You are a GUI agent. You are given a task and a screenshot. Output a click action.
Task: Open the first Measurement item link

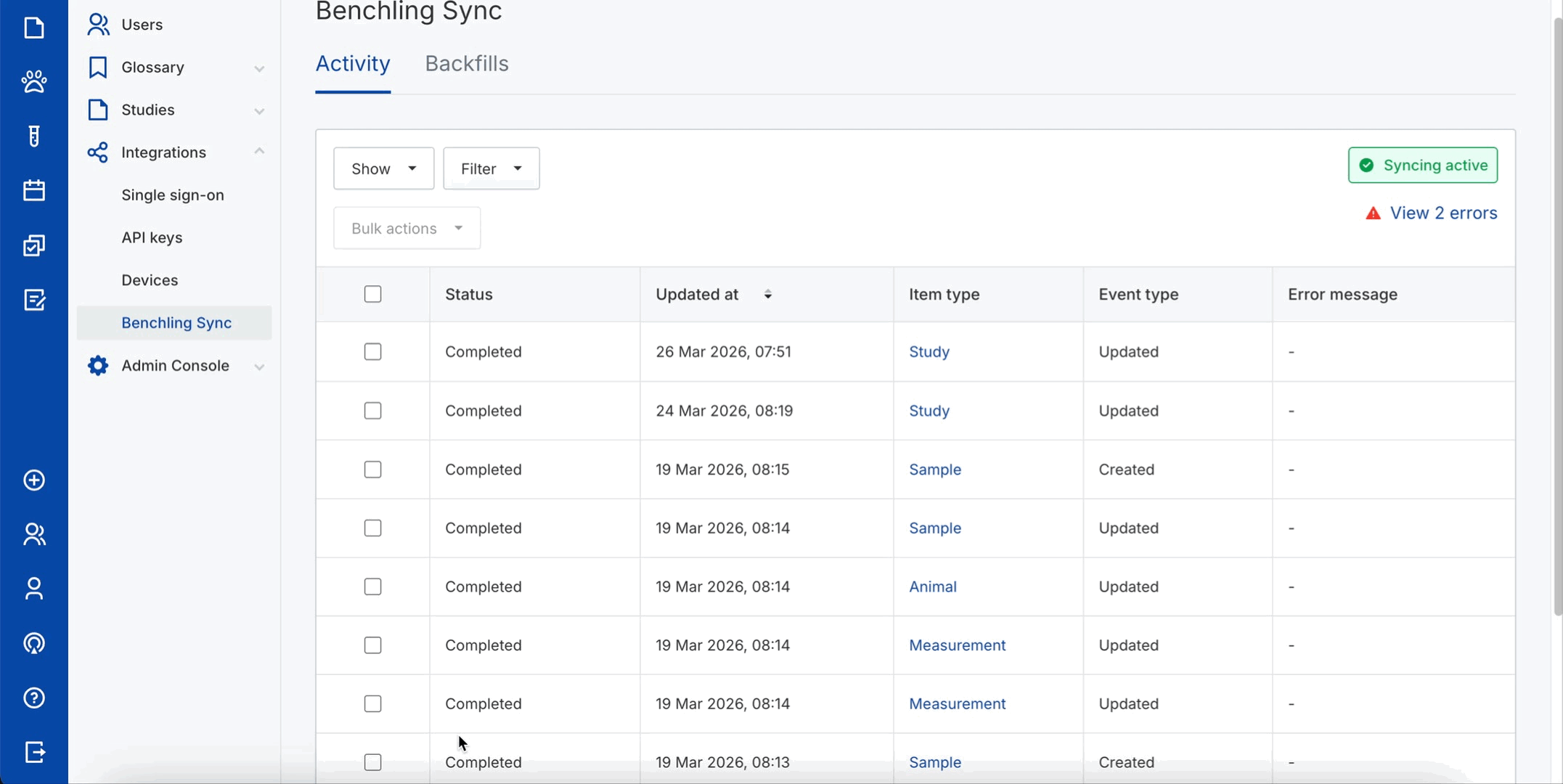[x=957, y=645]
